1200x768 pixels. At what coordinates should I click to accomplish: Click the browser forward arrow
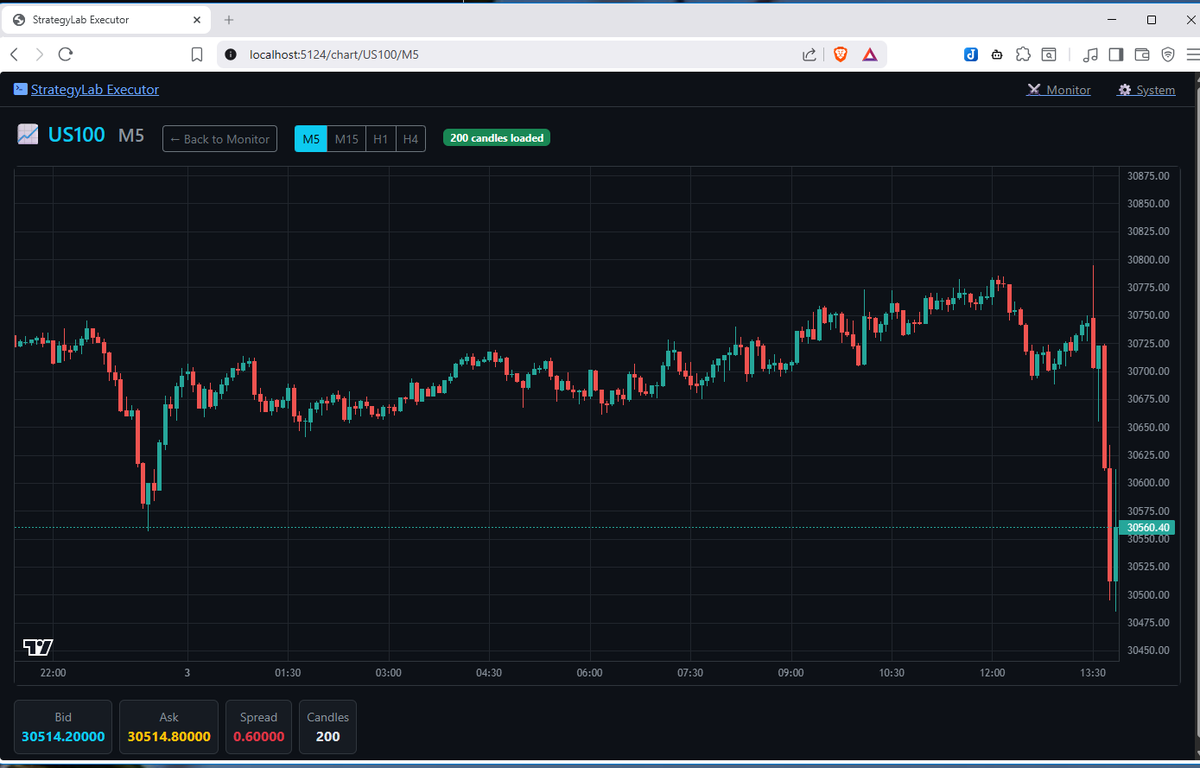click(39, 54)
